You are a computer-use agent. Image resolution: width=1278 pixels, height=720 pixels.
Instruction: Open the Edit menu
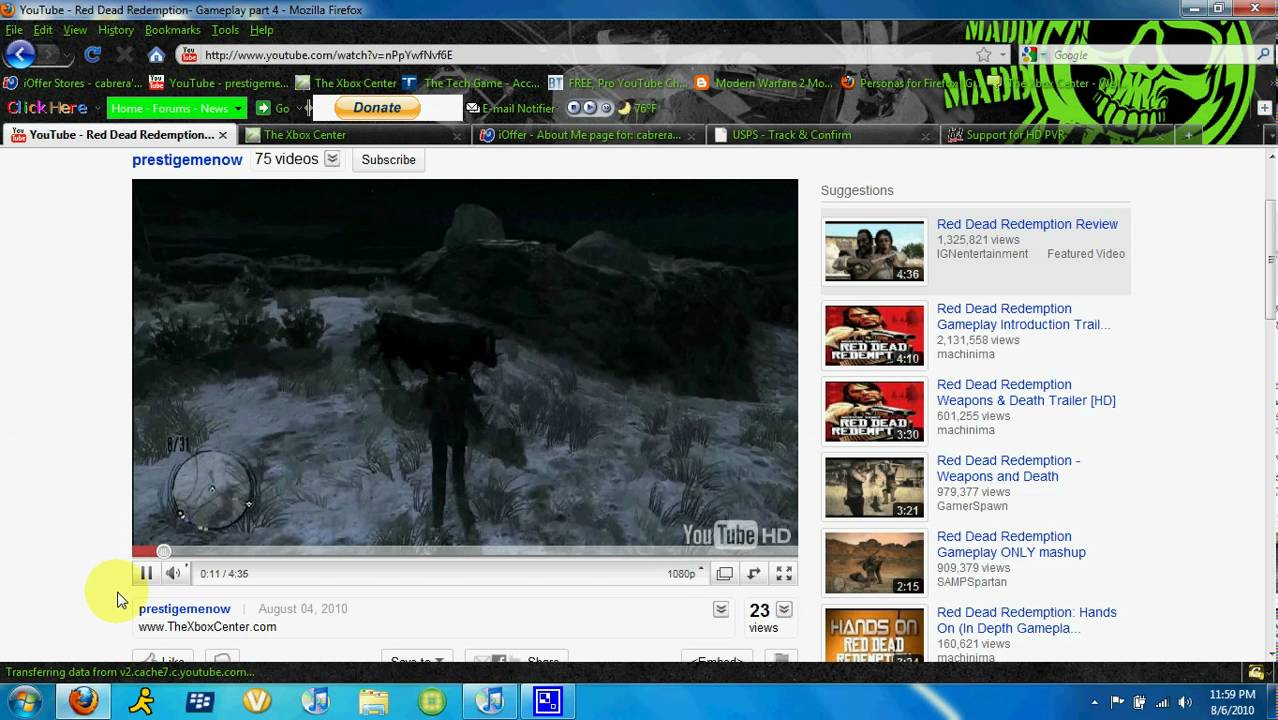point(43,30)
